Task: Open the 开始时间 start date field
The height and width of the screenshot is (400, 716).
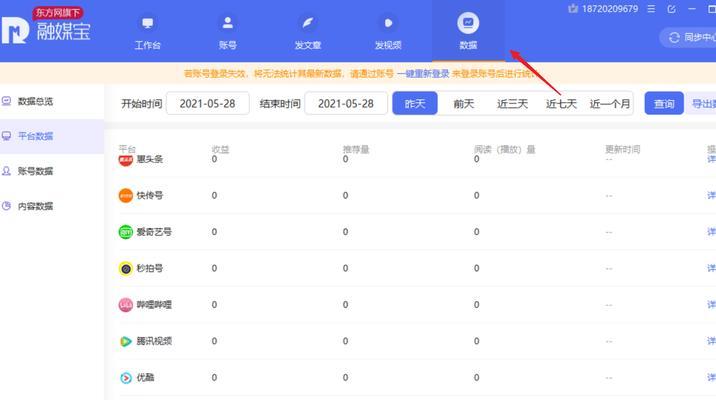Action: pyautogui.click(x=208, y=104)
